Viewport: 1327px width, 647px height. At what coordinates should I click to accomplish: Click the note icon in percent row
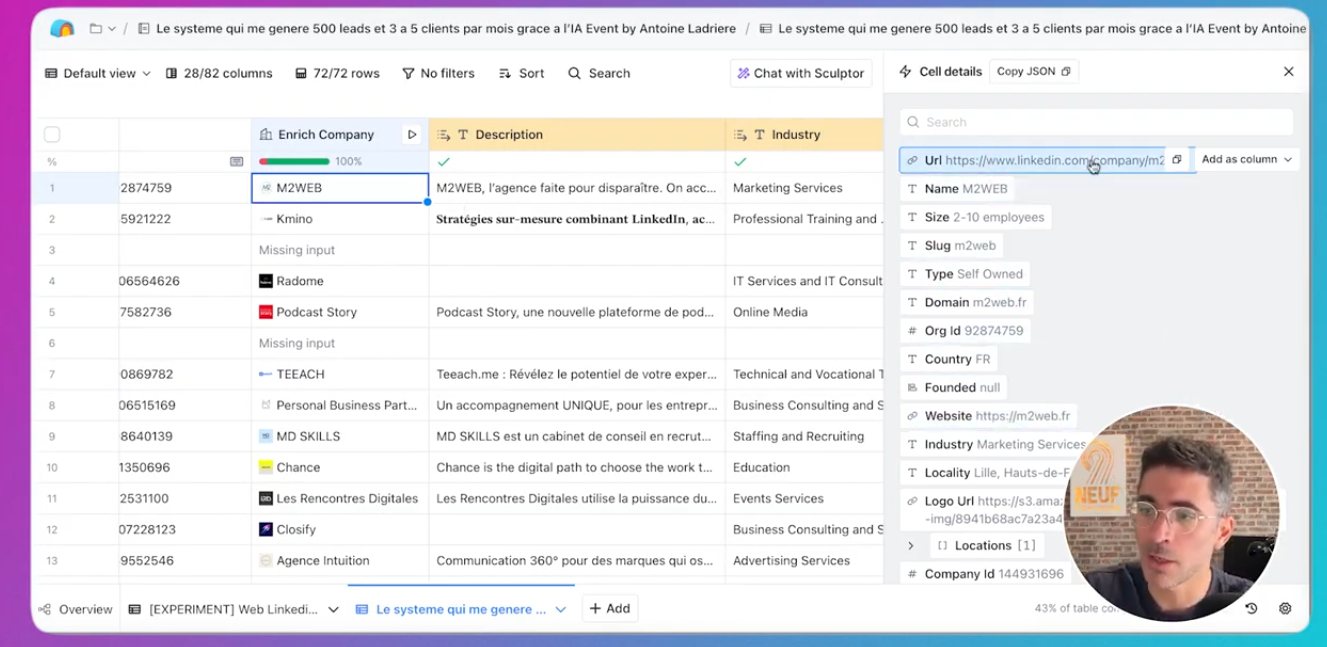[237, 161]
